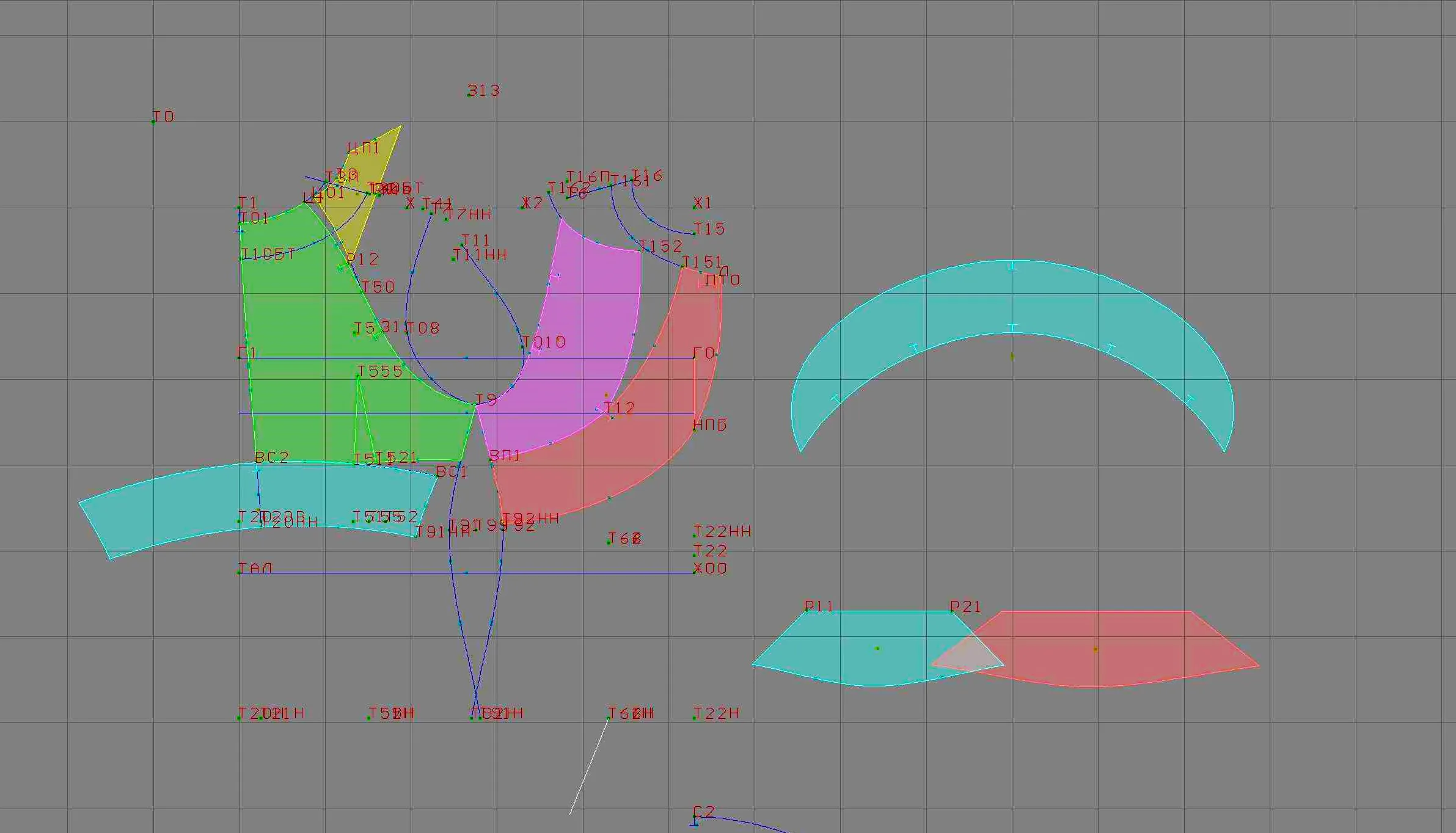Screen dimensions: 1456x833
Task: Click the point labeled Т50
Action: click(362, 291)
